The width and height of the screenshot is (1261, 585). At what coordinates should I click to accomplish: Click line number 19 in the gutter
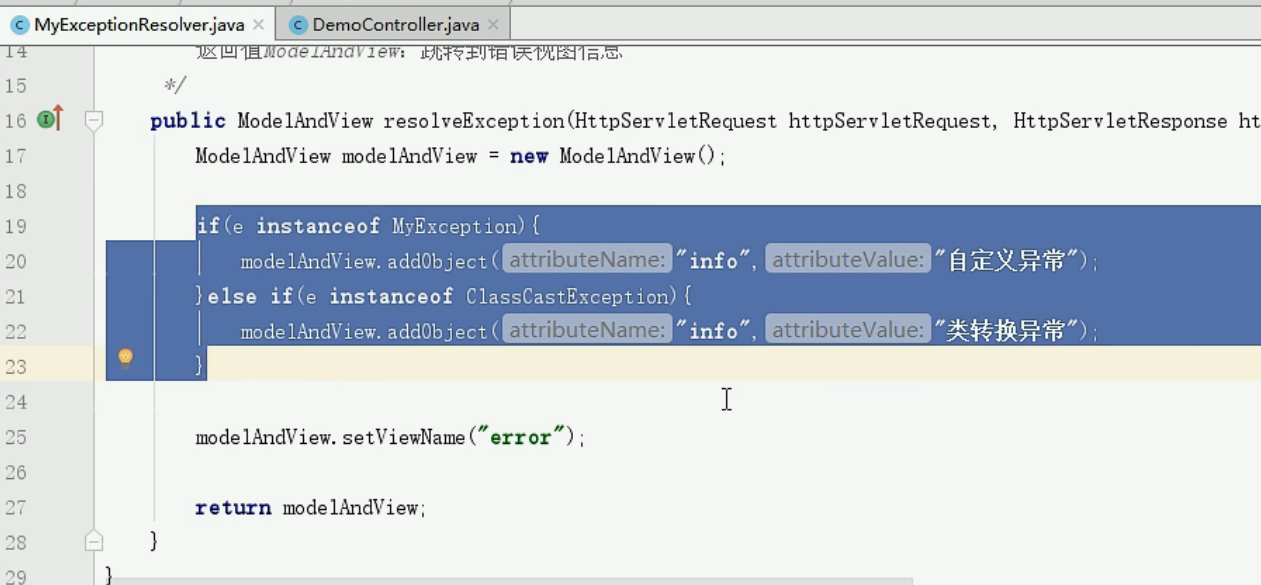(x=15, y=226)
